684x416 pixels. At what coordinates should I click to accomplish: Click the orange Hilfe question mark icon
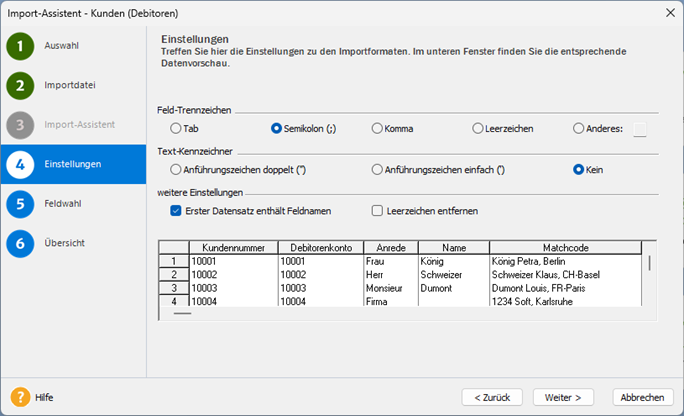21,397
